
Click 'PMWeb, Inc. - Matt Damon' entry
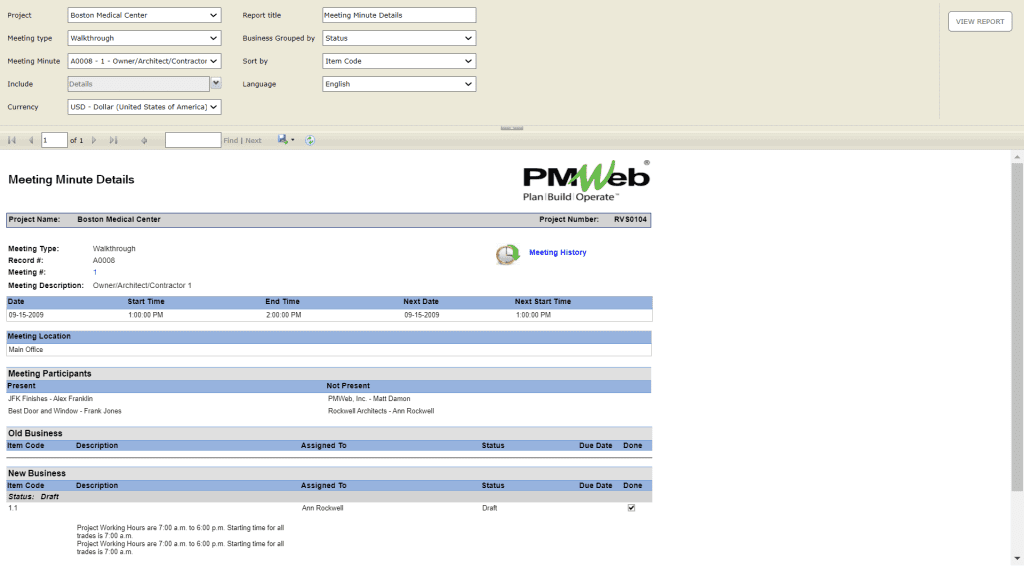pyautogui.click(x=369, y=398)
